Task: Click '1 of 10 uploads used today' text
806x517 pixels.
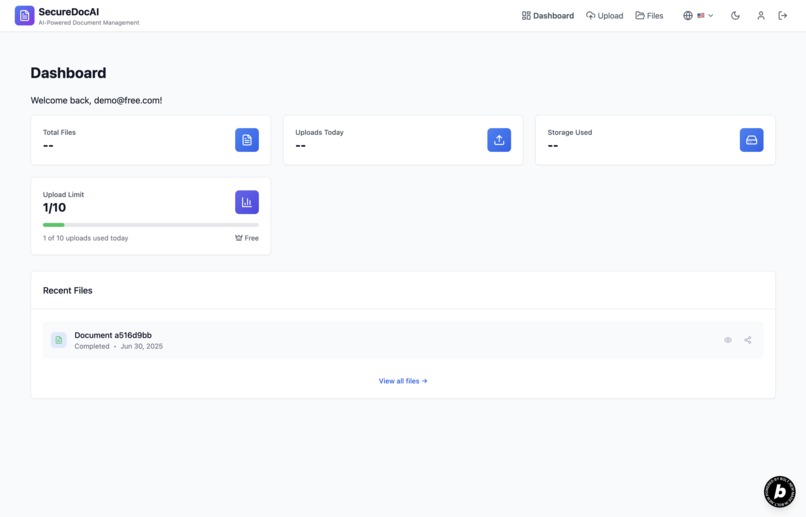Action: (x=85, y=238)
